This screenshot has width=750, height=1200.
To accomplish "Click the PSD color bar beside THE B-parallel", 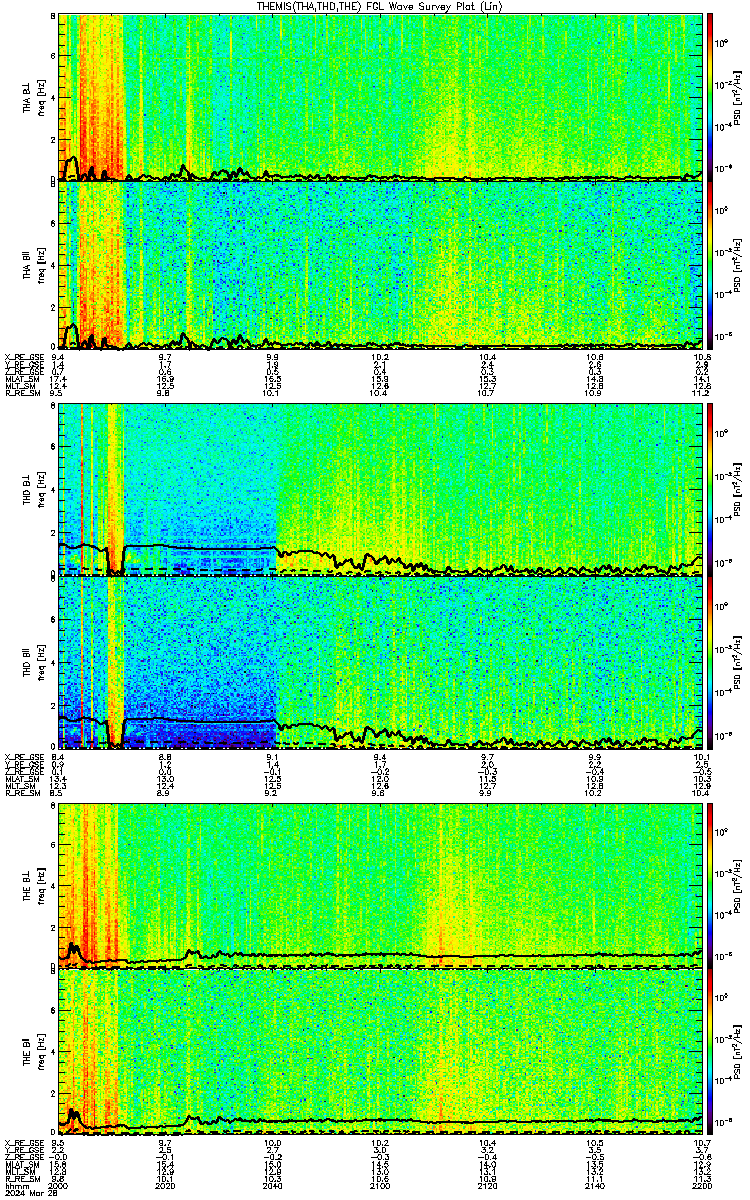I will click(x=711, y=1053).
